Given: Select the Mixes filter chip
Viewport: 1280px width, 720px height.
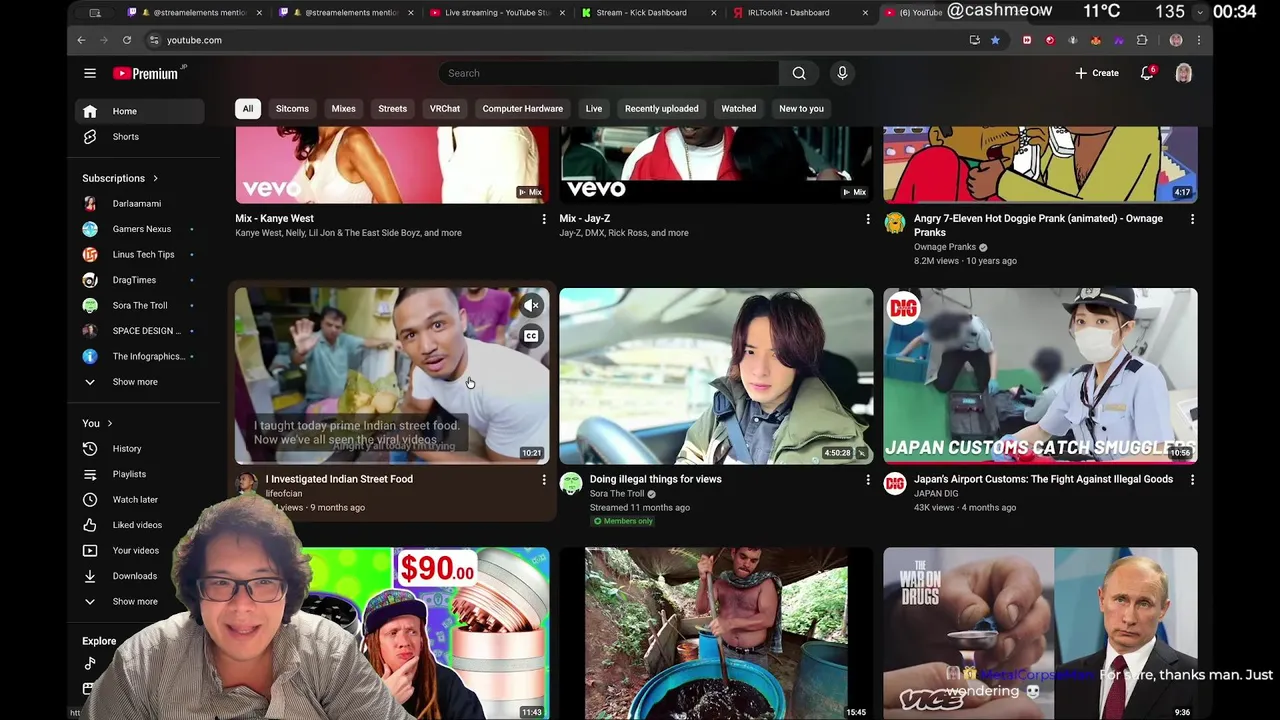Looking at the screenshot, I should pyautogui.click(x=343, y=108).
